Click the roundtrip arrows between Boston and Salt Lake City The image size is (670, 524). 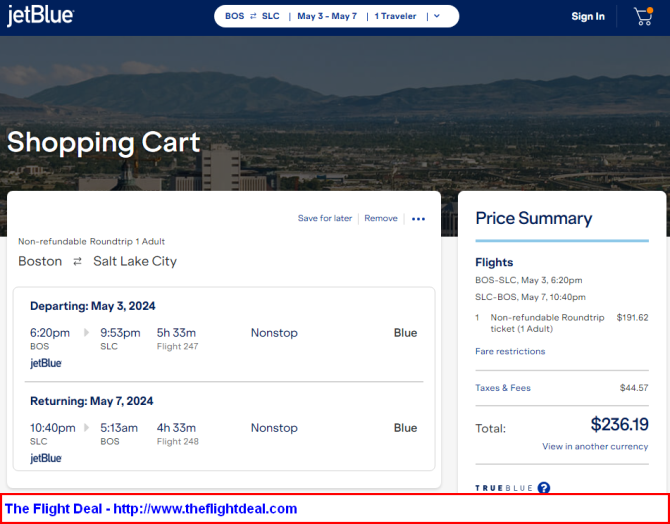(77, 262)
